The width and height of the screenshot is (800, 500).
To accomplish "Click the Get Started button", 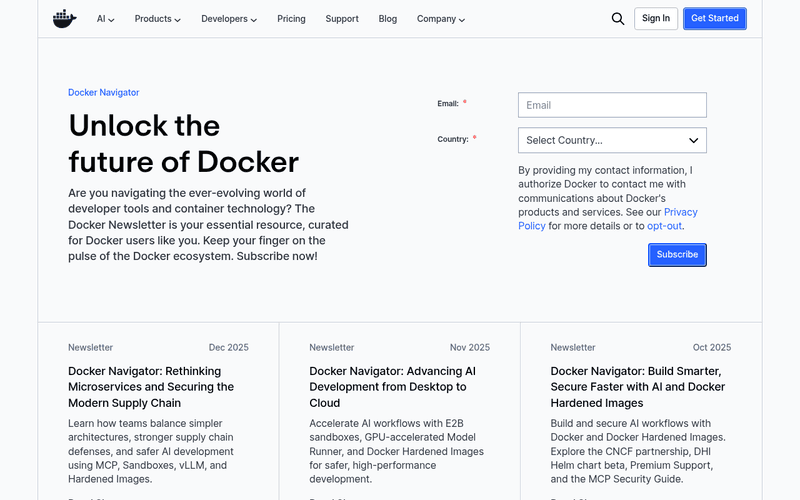I will tap(714, 18).
